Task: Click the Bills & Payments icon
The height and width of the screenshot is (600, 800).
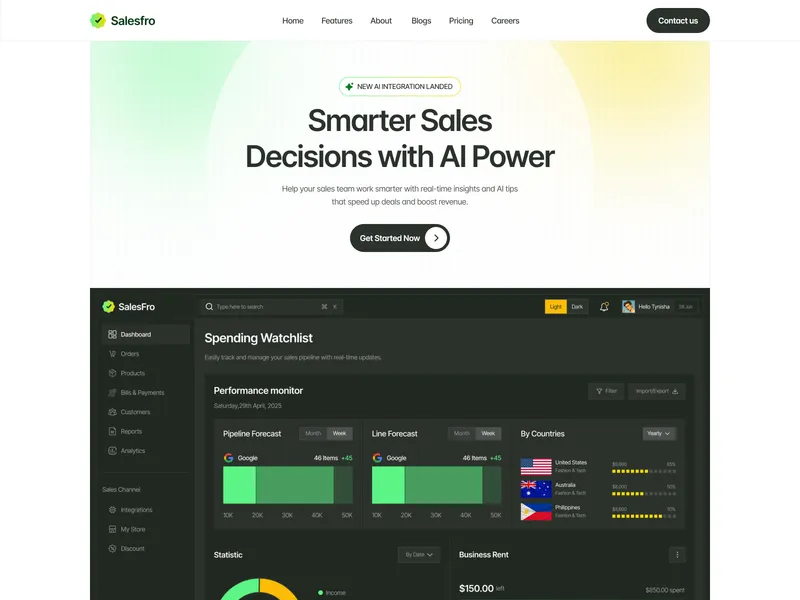Action: tap(112, 392)
